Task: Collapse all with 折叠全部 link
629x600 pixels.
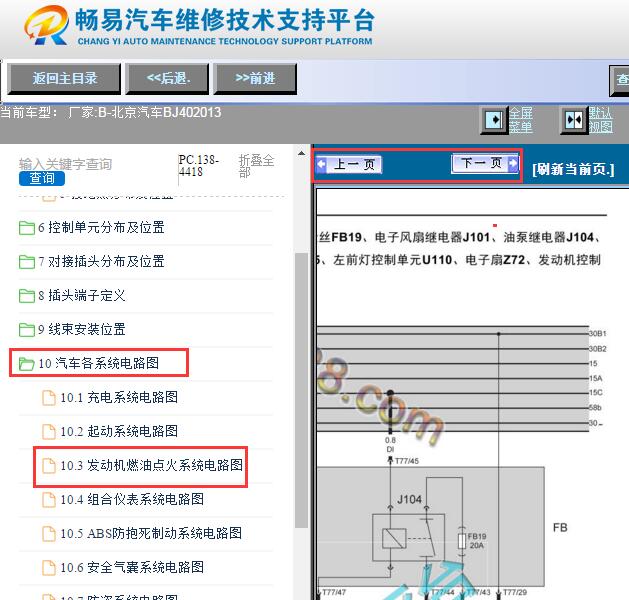Action: pyautogui.click(x=256, y=166)
